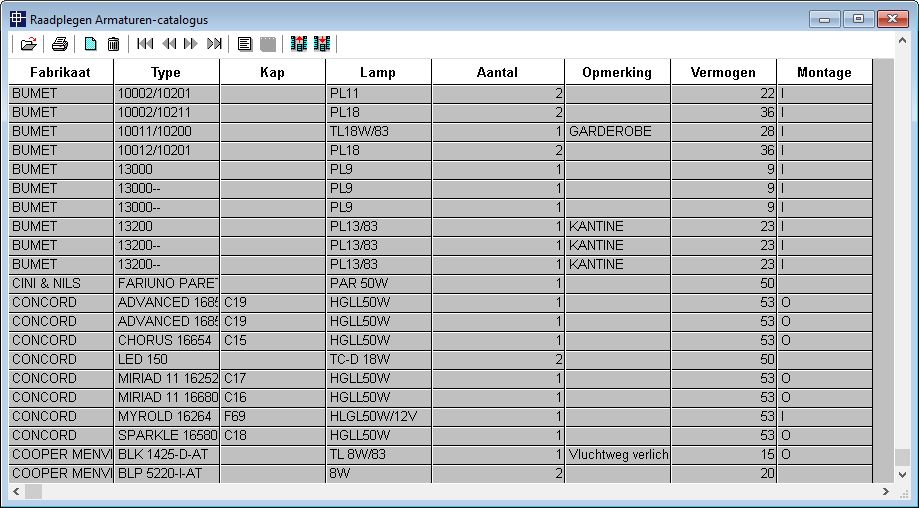
Task: Select the Kap cell F69
Action: (273, 417)
